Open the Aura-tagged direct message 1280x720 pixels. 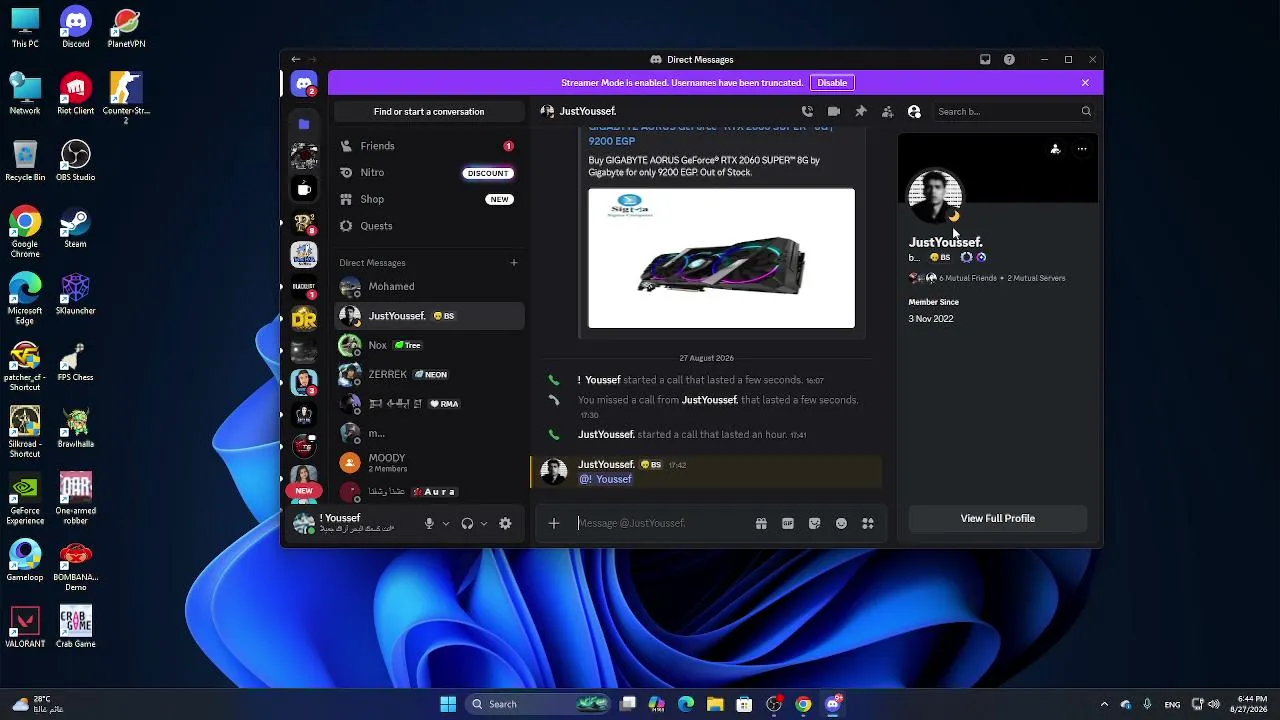[x=428, y=492]
